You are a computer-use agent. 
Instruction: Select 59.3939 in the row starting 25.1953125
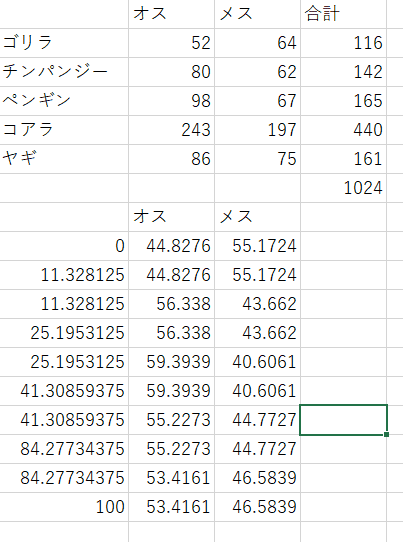tap(171, 363)
